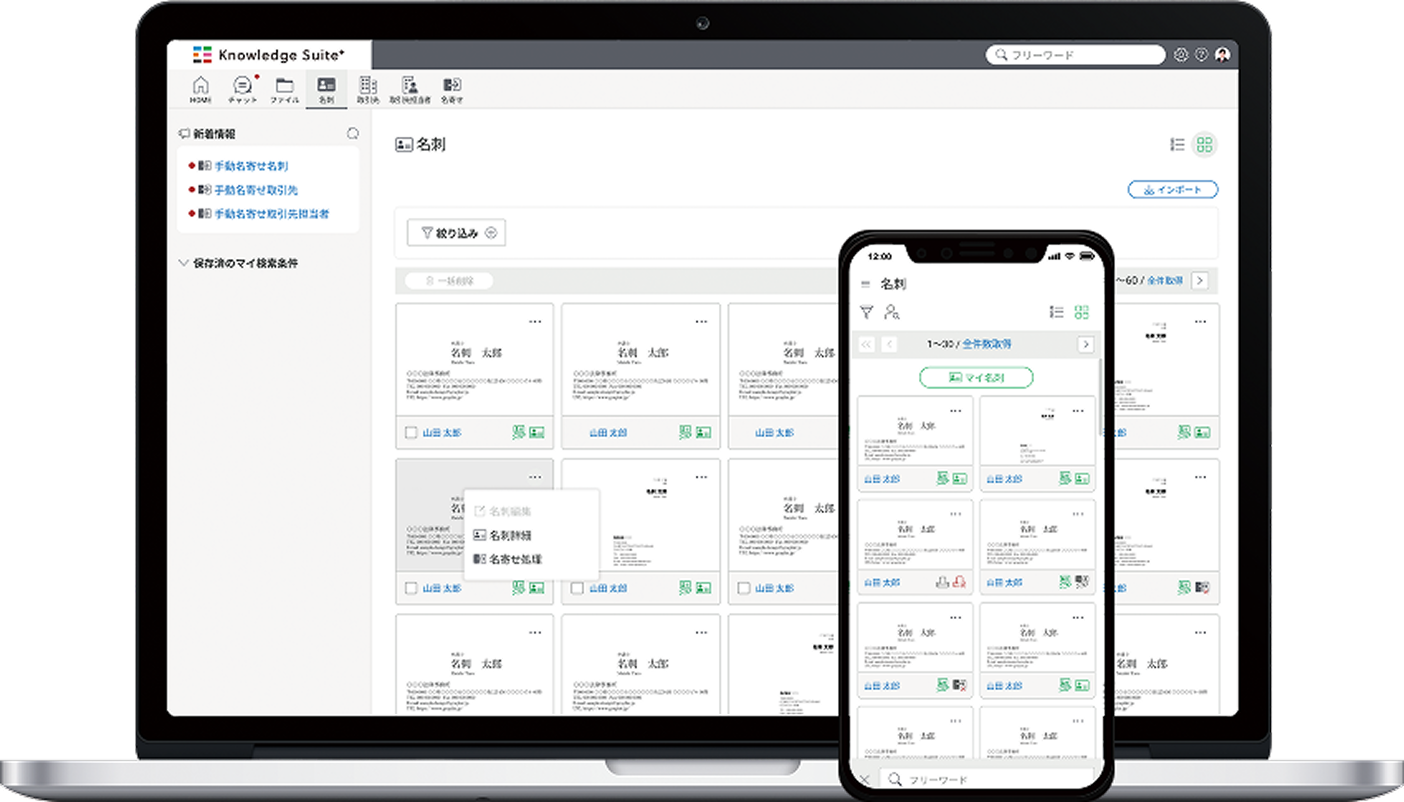Click the フリーワード search field
This screenshot has height=802, width=1404.
click(x=1075, y=55)
